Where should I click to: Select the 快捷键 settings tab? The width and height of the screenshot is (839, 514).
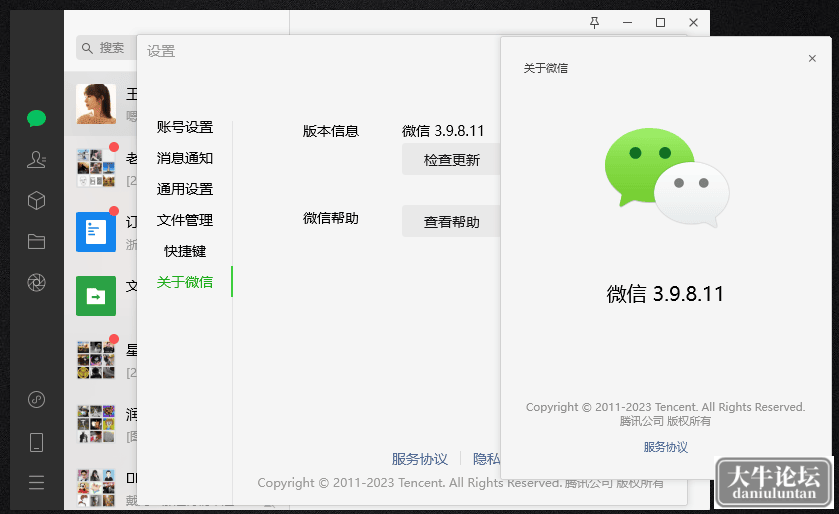tap(185, 251)
